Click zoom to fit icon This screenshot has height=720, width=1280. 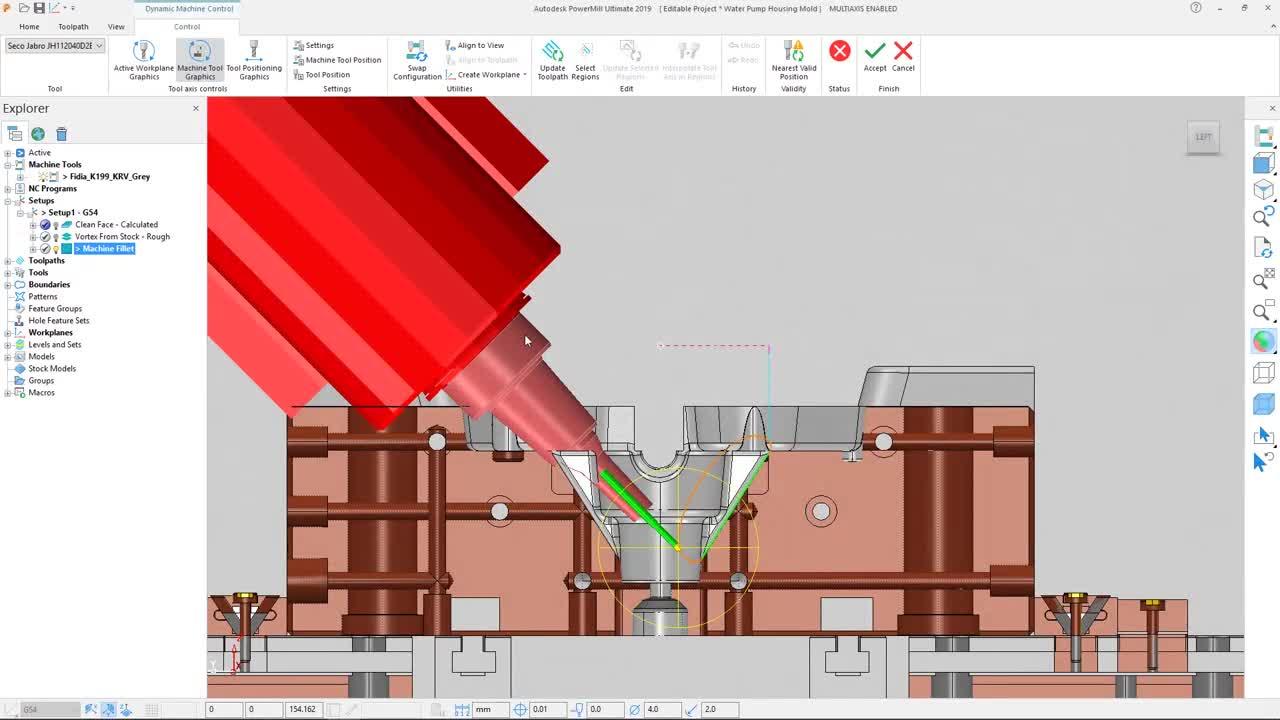click(x=1263, y=279)
